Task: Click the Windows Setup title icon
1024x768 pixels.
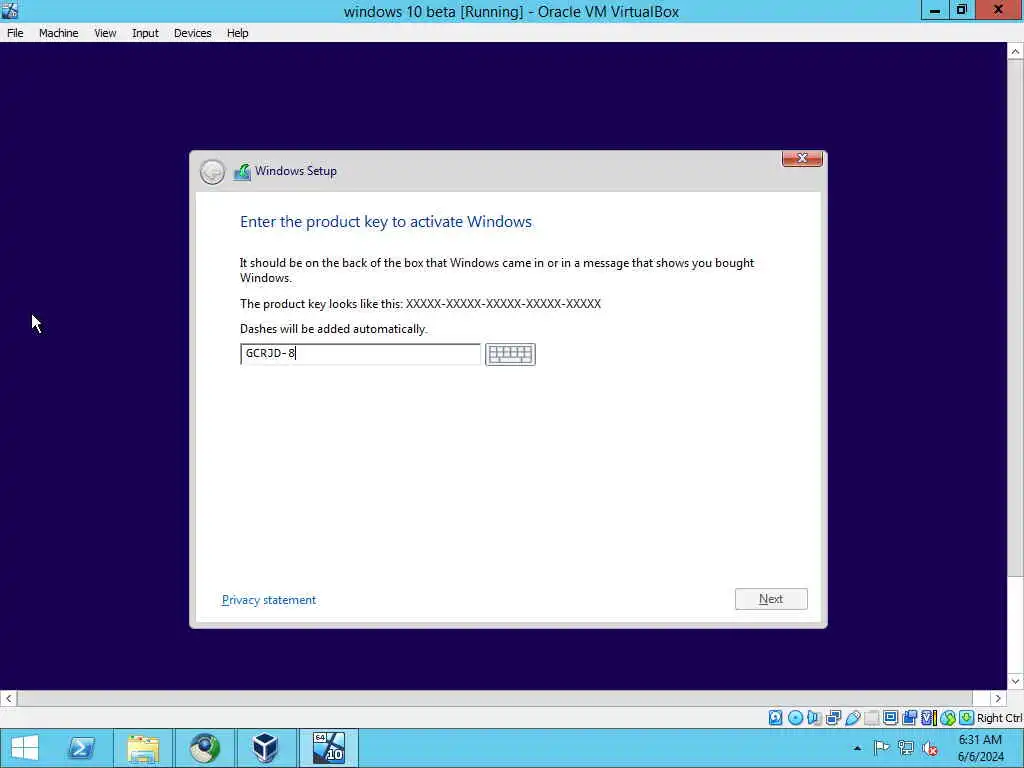Action: [x=242, y=172]
